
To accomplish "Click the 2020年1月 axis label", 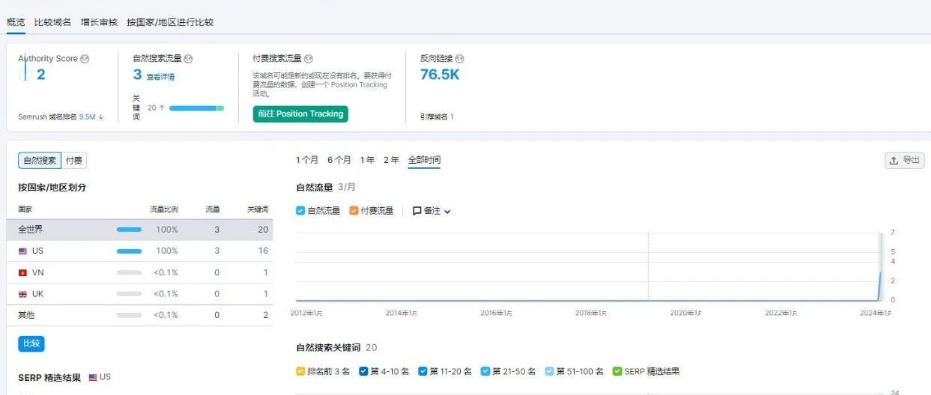I will click(x=686, y=312).
